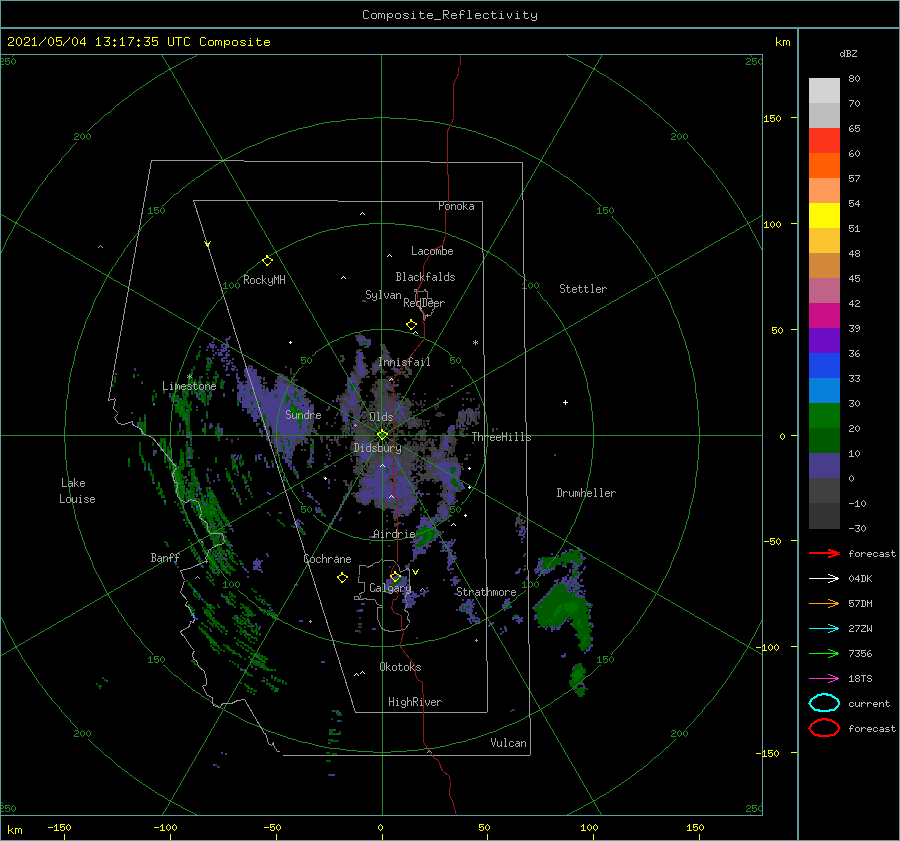Click the Lacombe city label
900x841 pixels.
click(432, 251)
